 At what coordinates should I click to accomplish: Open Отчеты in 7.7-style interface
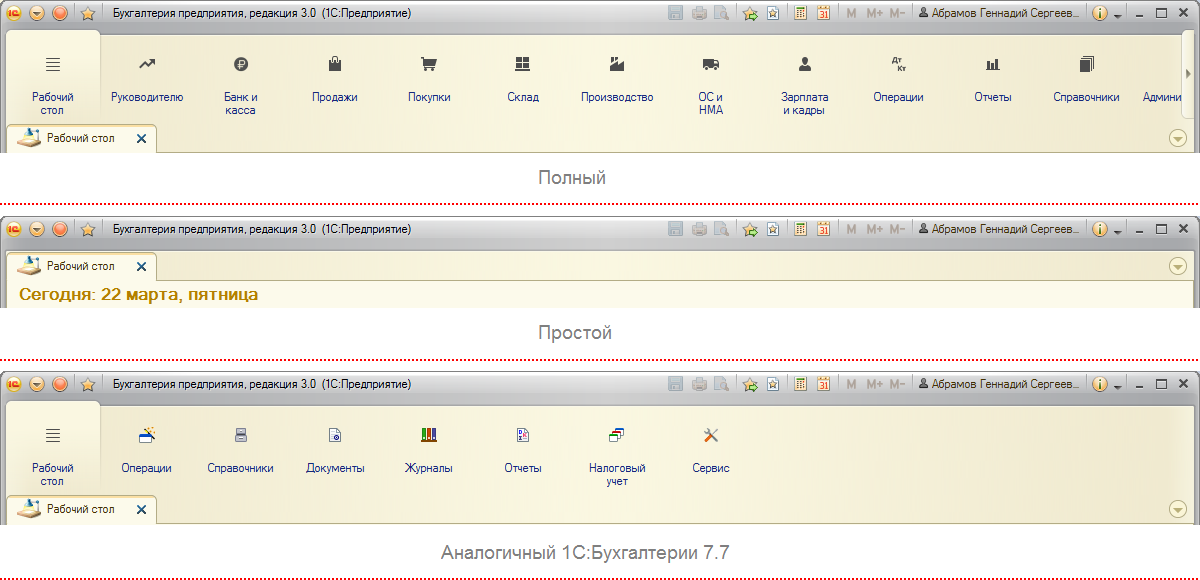(523, 450)
